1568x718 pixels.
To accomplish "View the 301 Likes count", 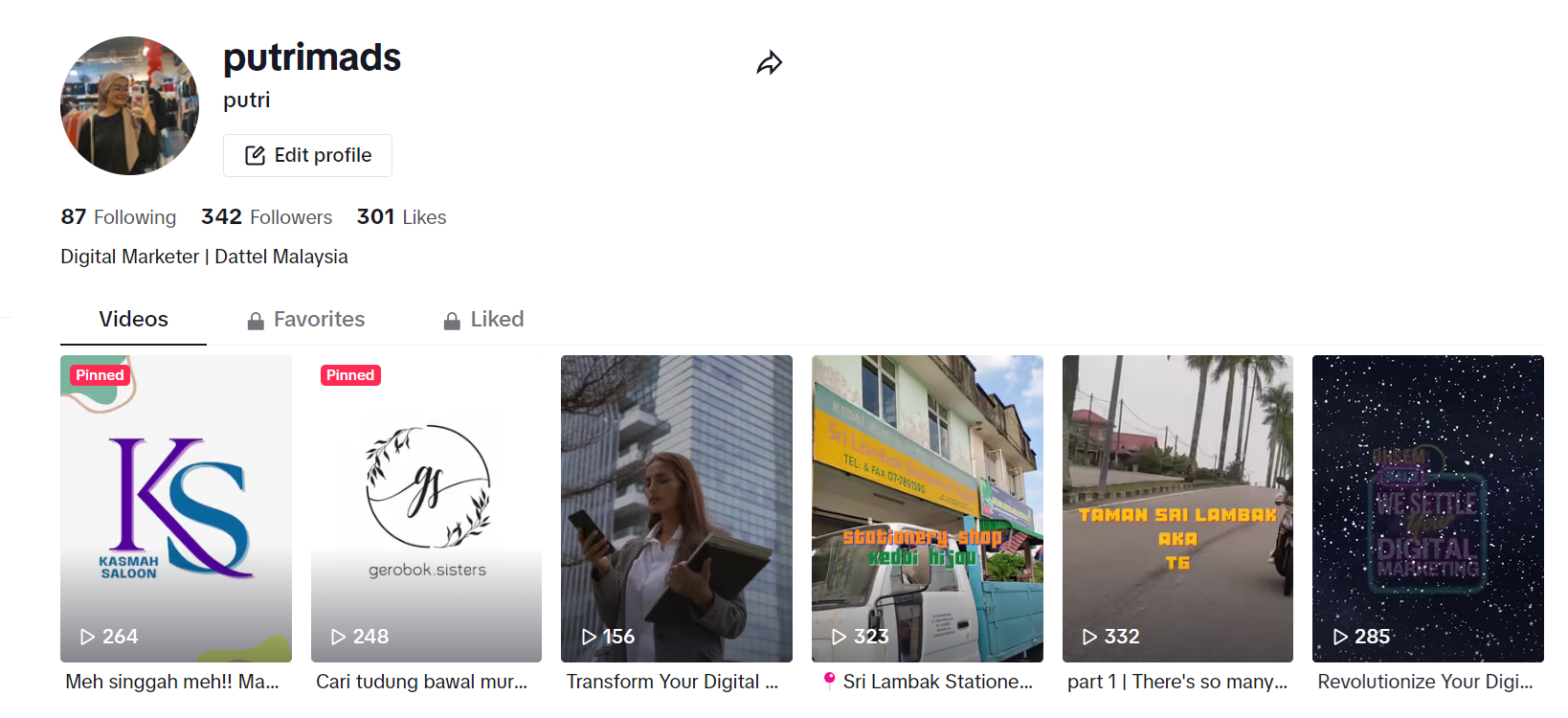I will tap(401, 217).
